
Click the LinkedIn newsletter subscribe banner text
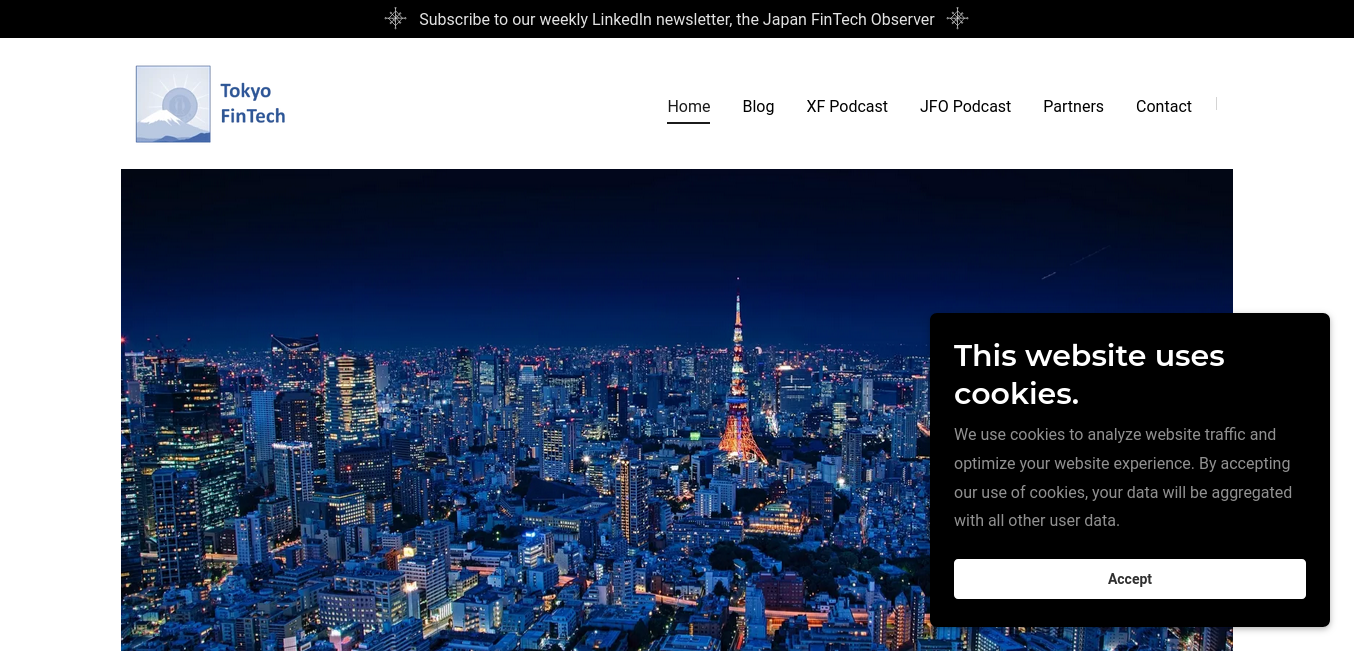pos(677,19)
